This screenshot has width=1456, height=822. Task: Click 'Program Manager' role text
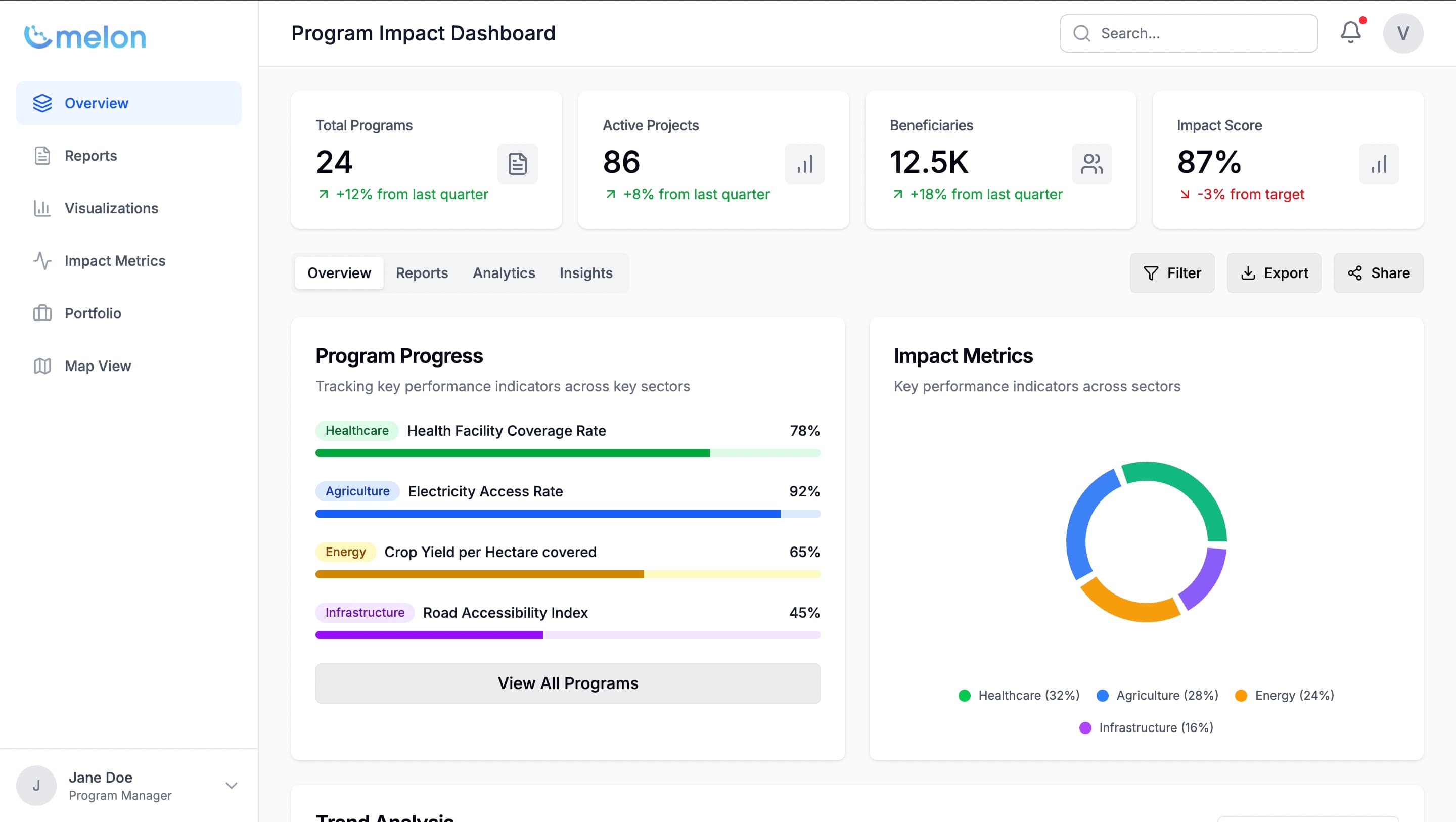(120, 795)
